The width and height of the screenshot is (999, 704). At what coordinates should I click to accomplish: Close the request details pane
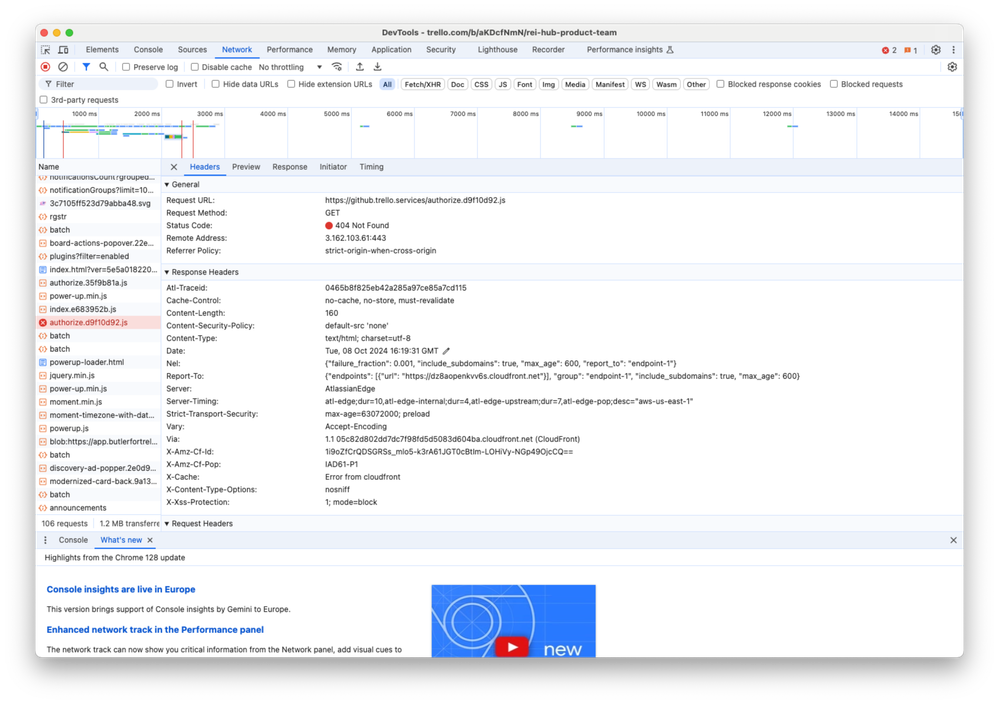(x=174, y=167)
